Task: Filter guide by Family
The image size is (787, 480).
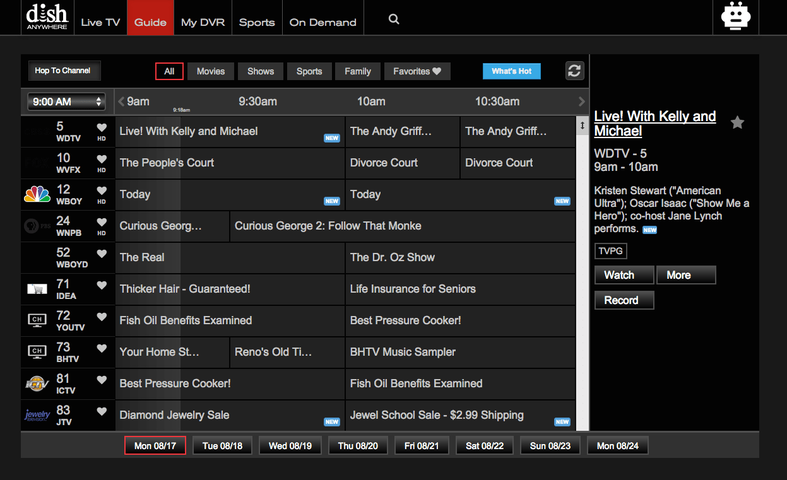Action: 358,71
